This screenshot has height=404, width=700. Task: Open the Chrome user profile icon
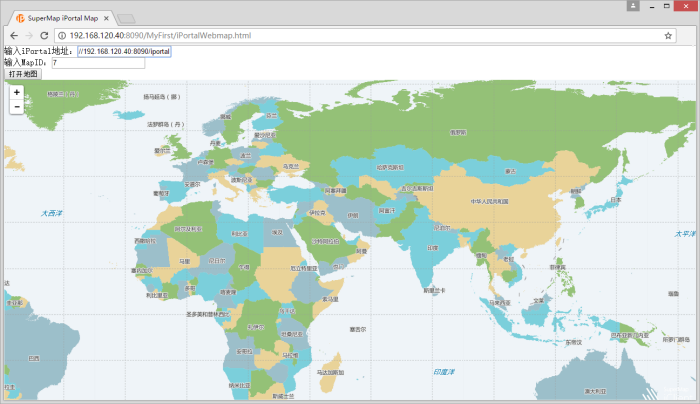[x=634, y=6]
